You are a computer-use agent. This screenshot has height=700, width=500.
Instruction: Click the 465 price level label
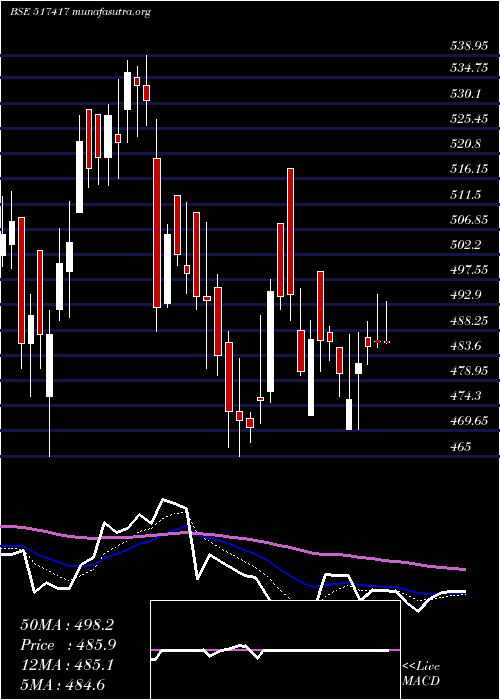(459, 446)
